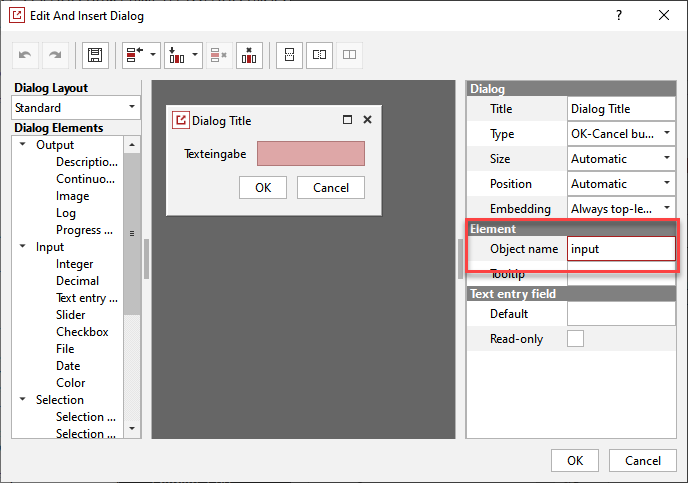Open the Embedding dropdown
Screen dimensions: 688x483
click(621, 209)
